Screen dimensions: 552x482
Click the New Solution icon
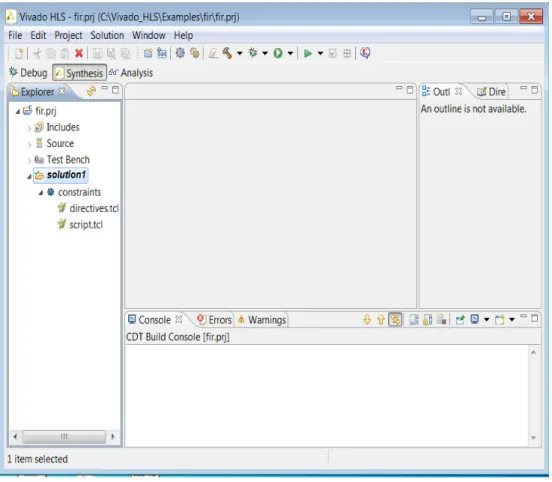(162, 53)
